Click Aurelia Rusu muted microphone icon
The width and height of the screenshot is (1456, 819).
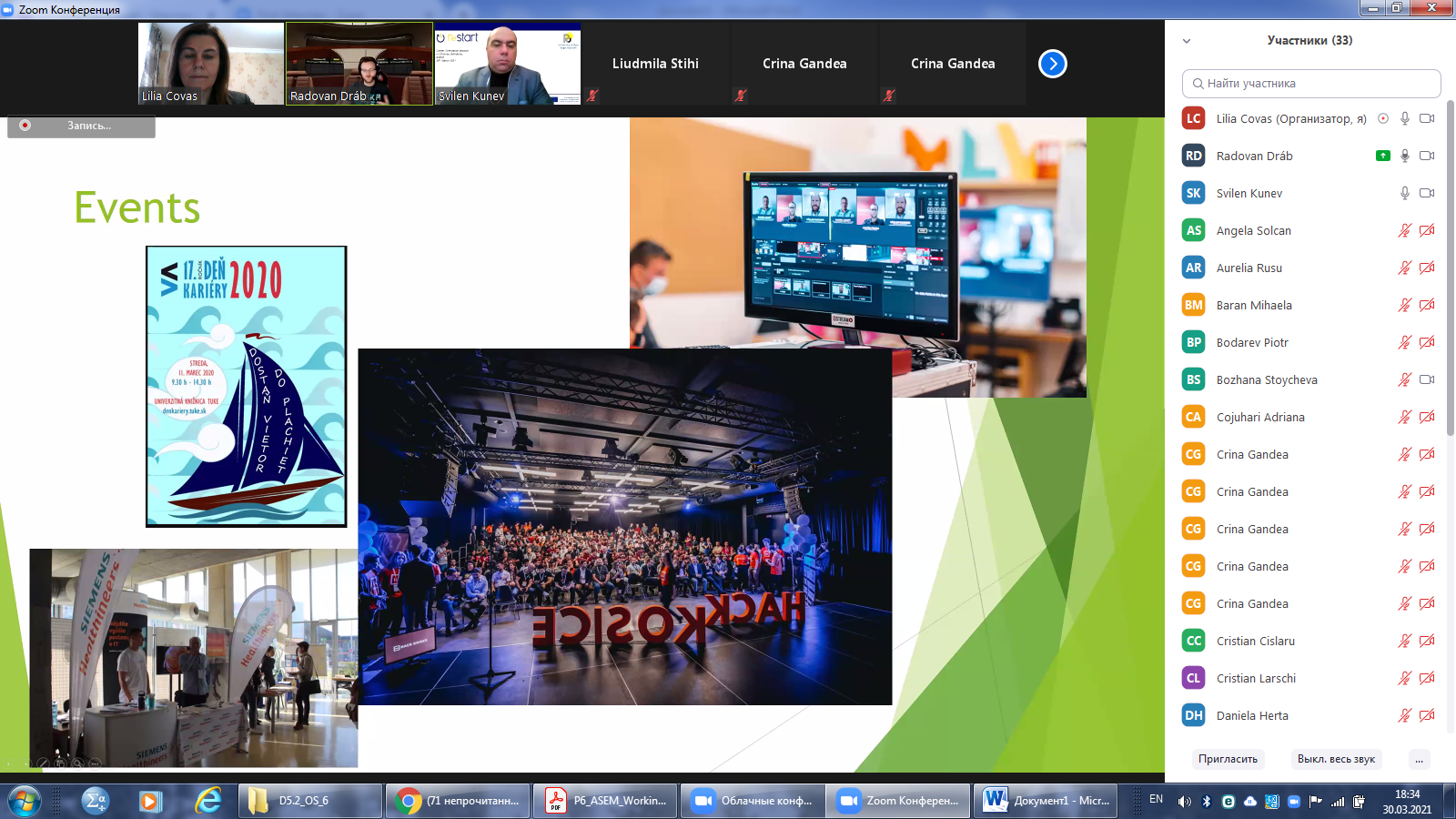pos(1405,268)
